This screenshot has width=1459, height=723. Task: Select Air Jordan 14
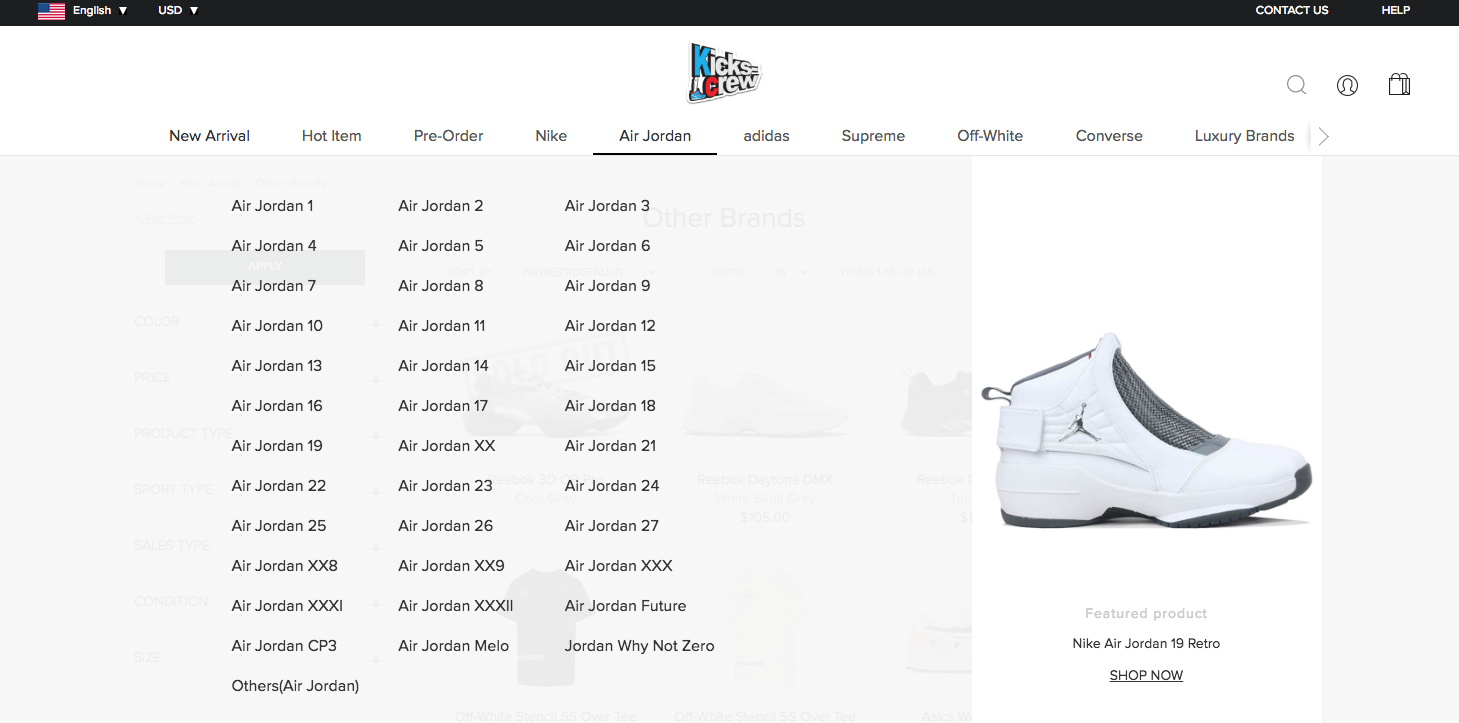(x=443, y=366)
